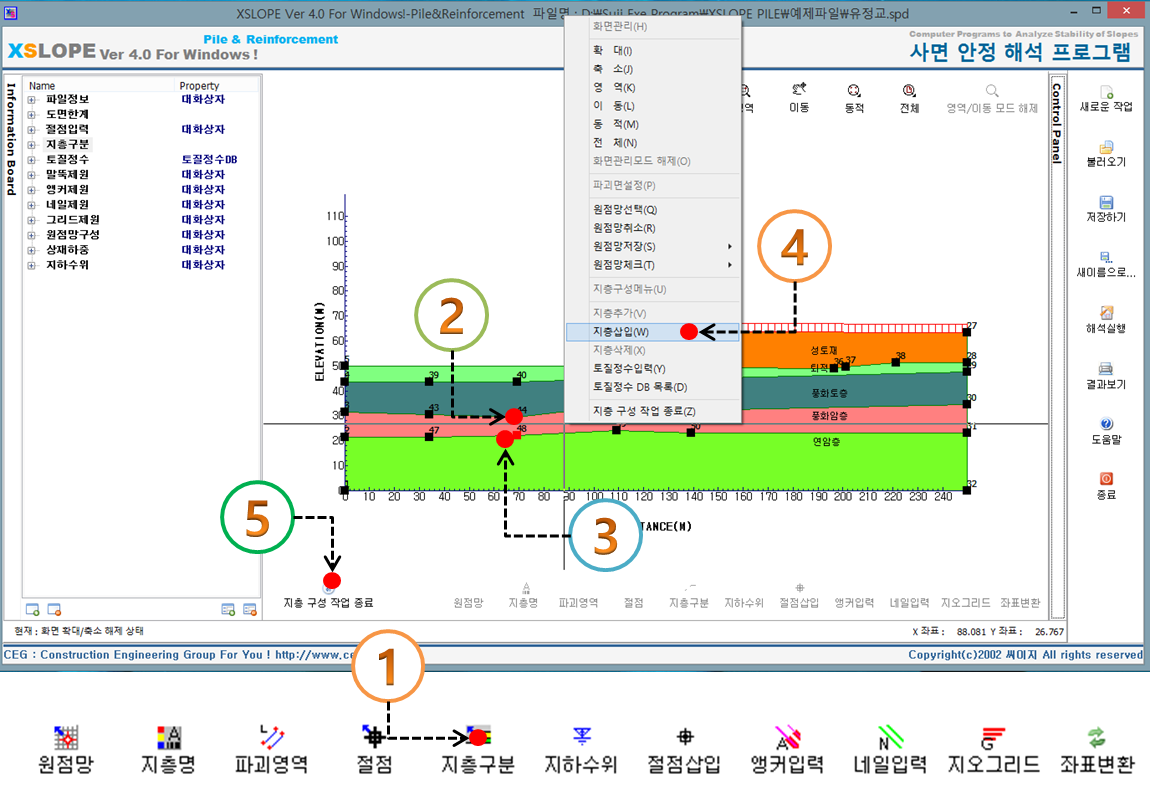Click node 40 on the slope section
Image resolution: width=1150 pixels, height=789 pixels.
point(517,381)
